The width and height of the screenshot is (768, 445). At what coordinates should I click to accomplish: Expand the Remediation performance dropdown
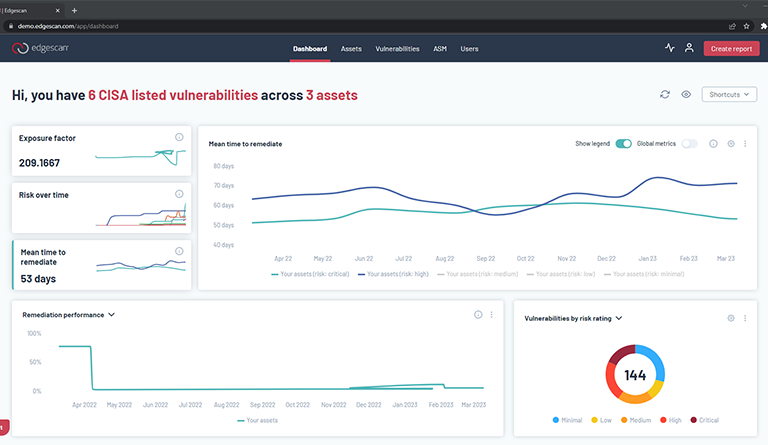[x=112, y=315]
